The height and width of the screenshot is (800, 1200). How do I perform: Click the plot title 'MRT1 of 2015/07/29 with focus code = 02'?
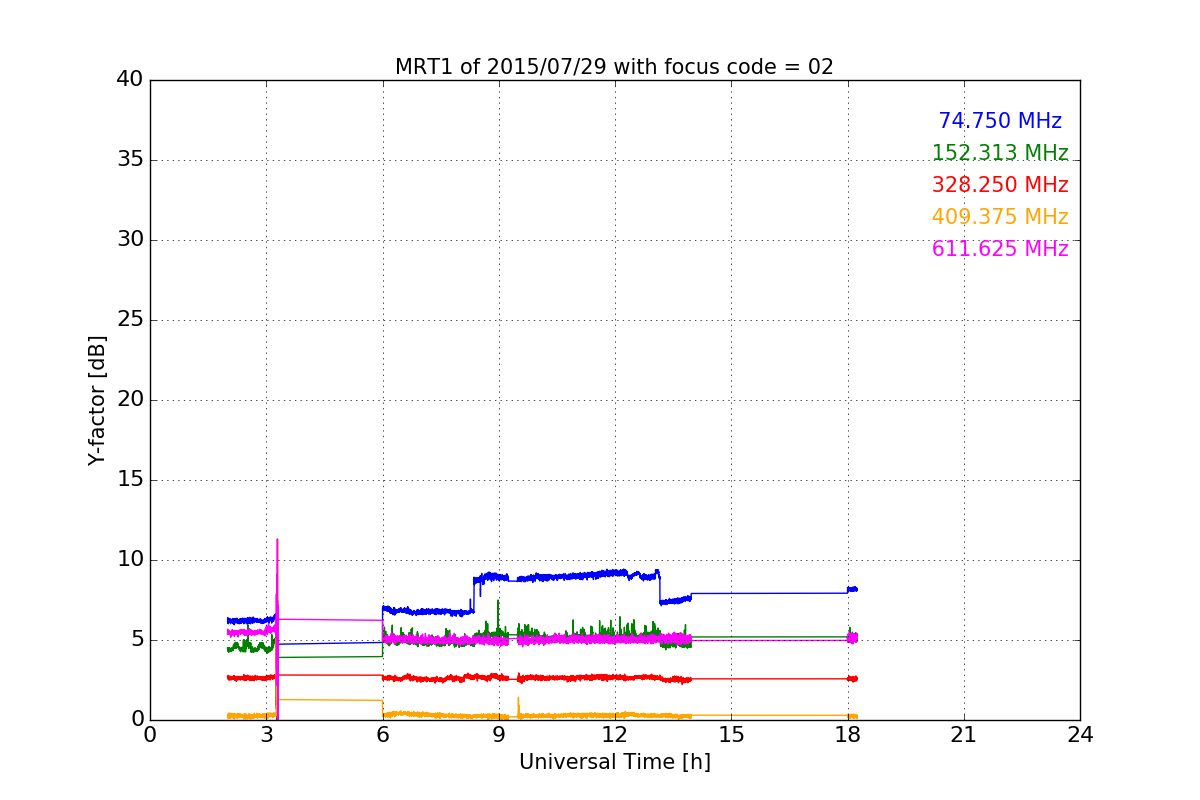[x=614, y=67]
